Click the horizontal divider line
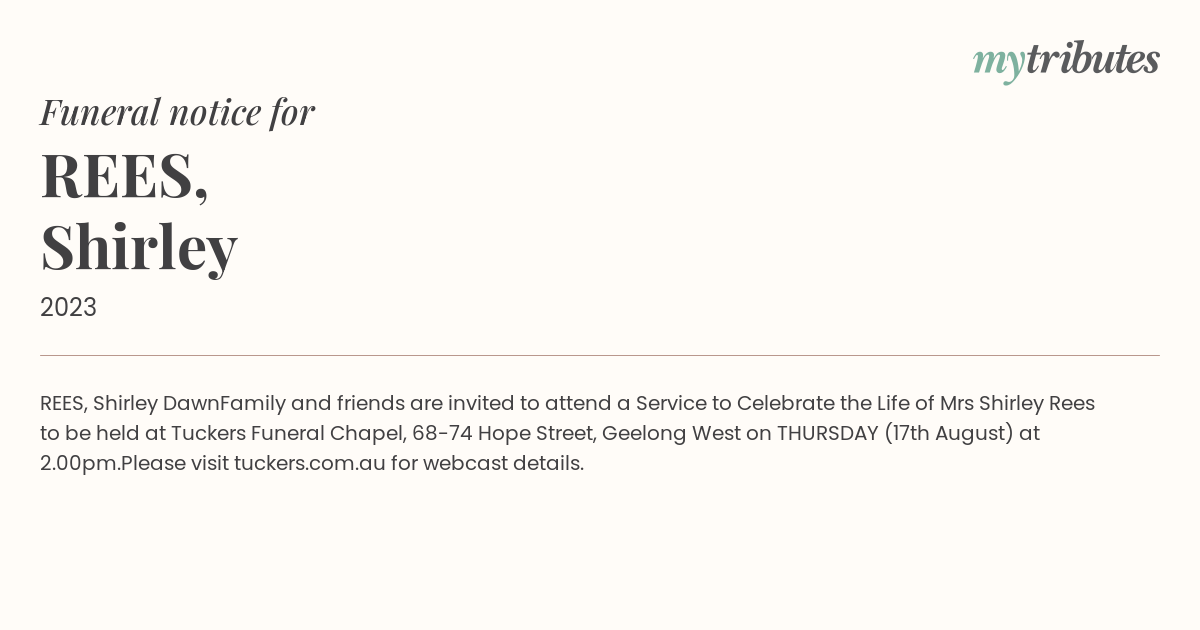The width and height of the screenshot is (1200, 630). pos(600,355)
